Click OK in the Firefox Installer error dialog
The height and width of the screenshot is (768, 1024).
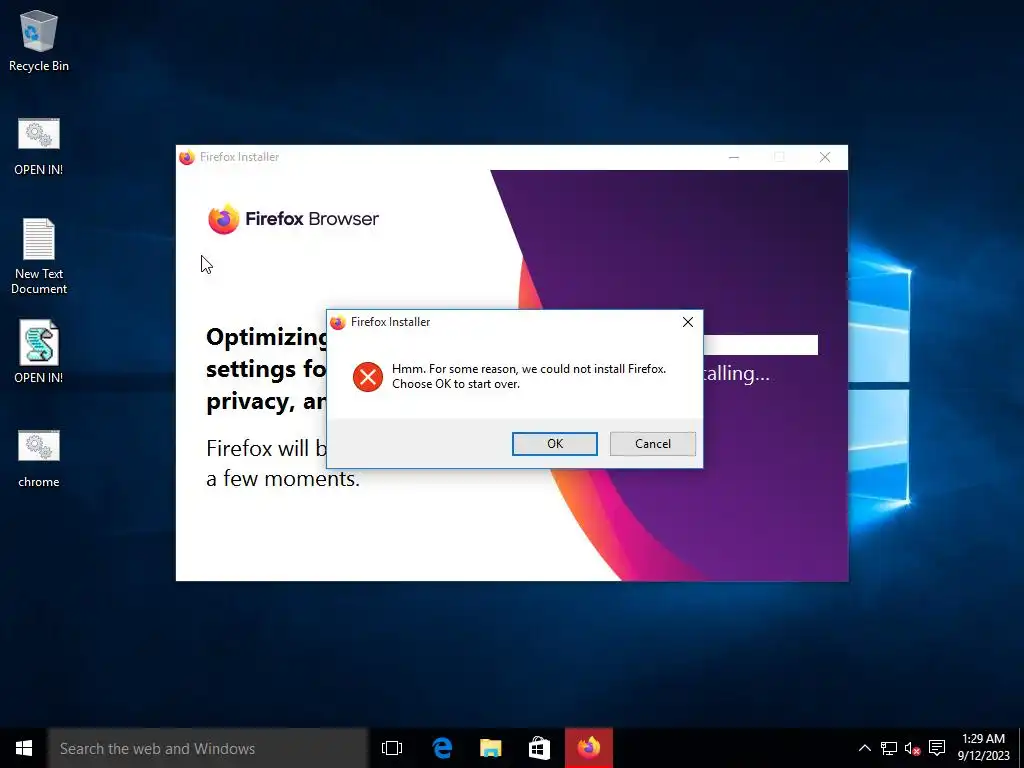(x=554, y=443)
